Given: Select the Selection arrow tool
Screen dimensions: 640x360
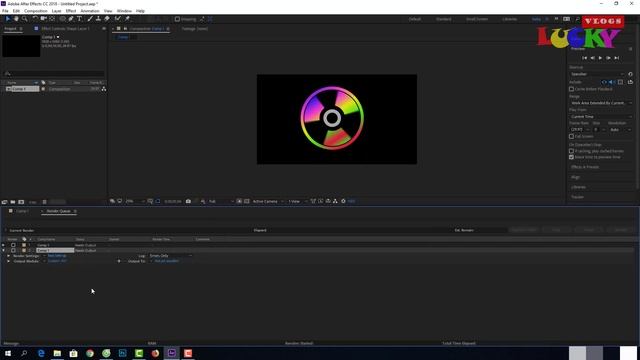Looking at the screenshot, I should [8, 19].
